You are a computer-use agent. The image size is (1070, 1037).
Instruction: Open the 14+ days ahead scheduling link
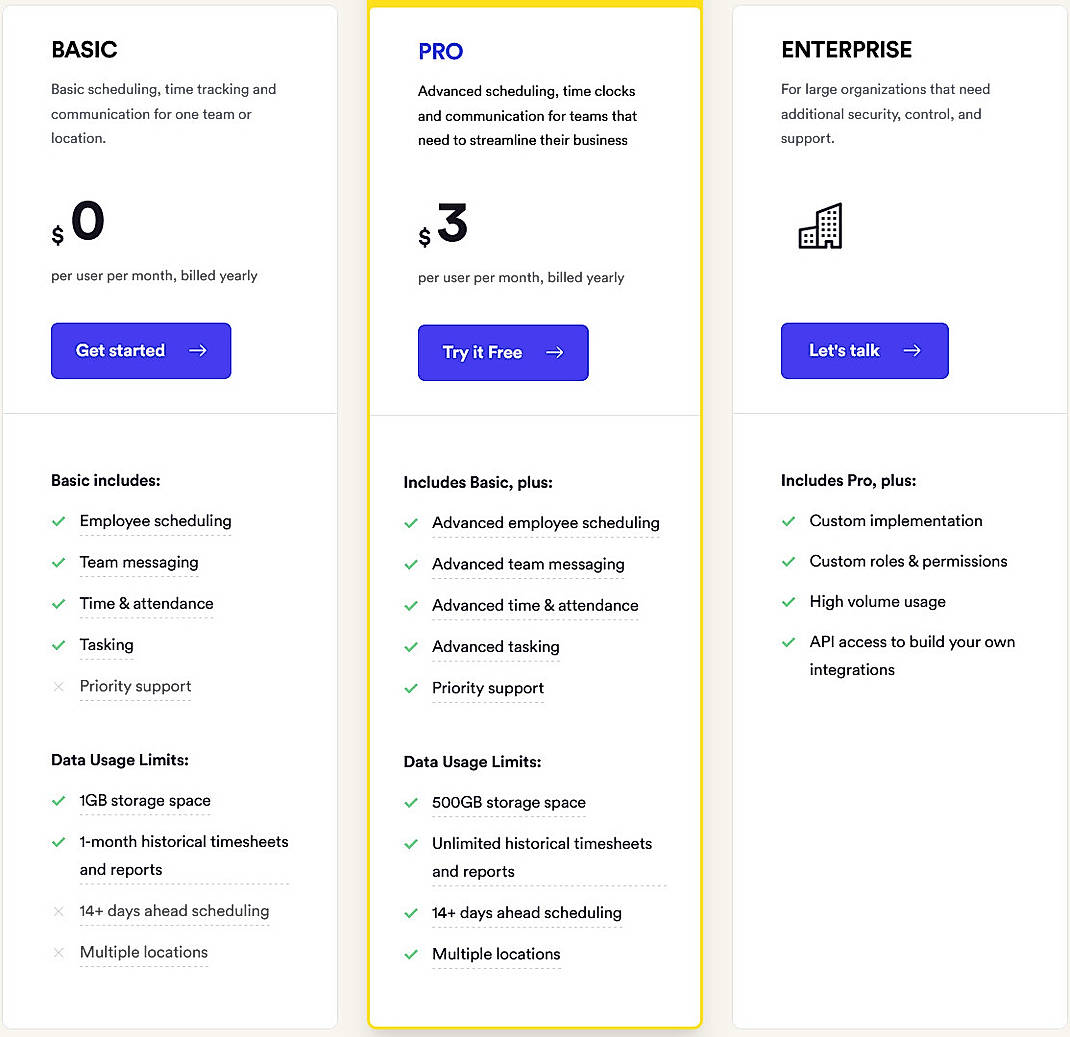(527, 913)
